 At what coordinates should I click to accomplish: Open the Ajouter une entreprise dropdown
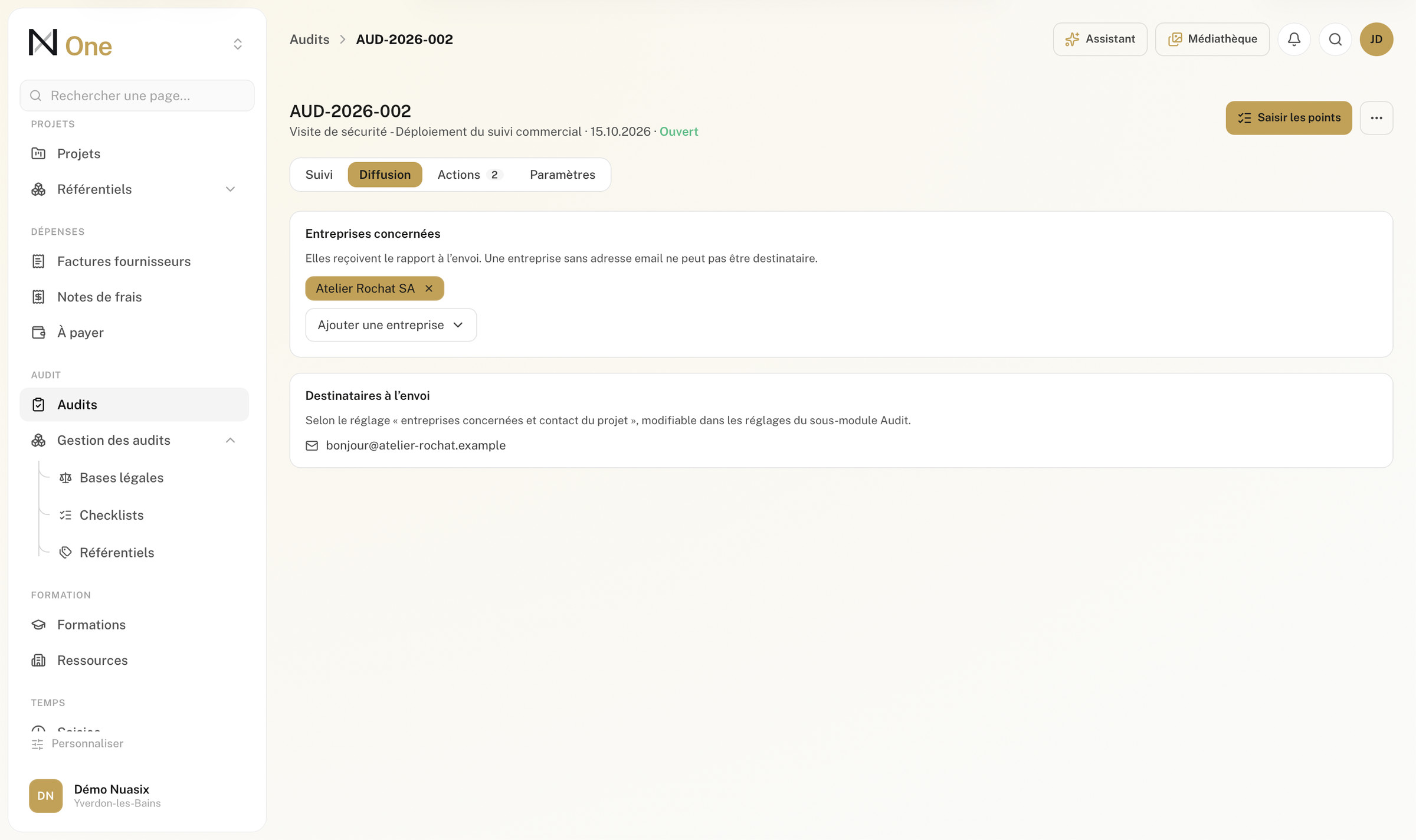point(391,325)
